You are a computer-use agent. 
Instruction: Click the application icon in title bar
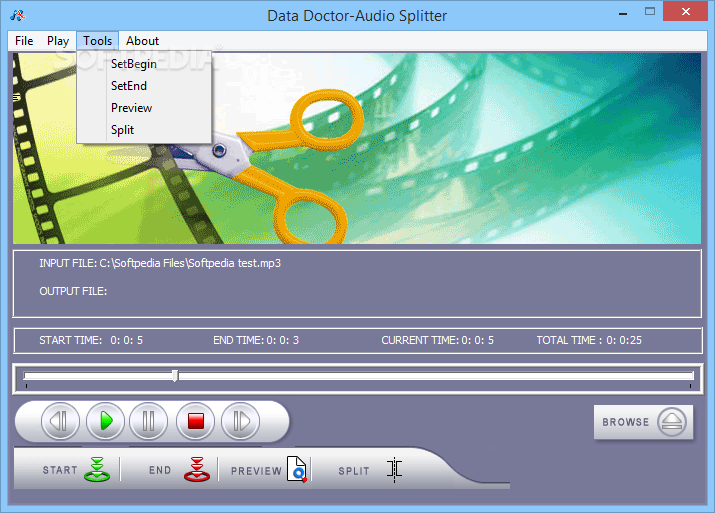tap(18, 16)
